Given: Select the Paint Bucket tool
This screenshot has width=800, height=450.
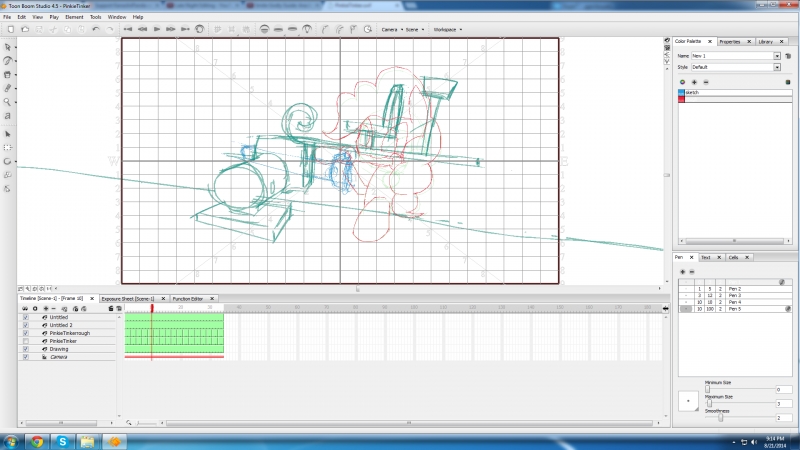Looking at the screenshot, I should pos(8,74).
